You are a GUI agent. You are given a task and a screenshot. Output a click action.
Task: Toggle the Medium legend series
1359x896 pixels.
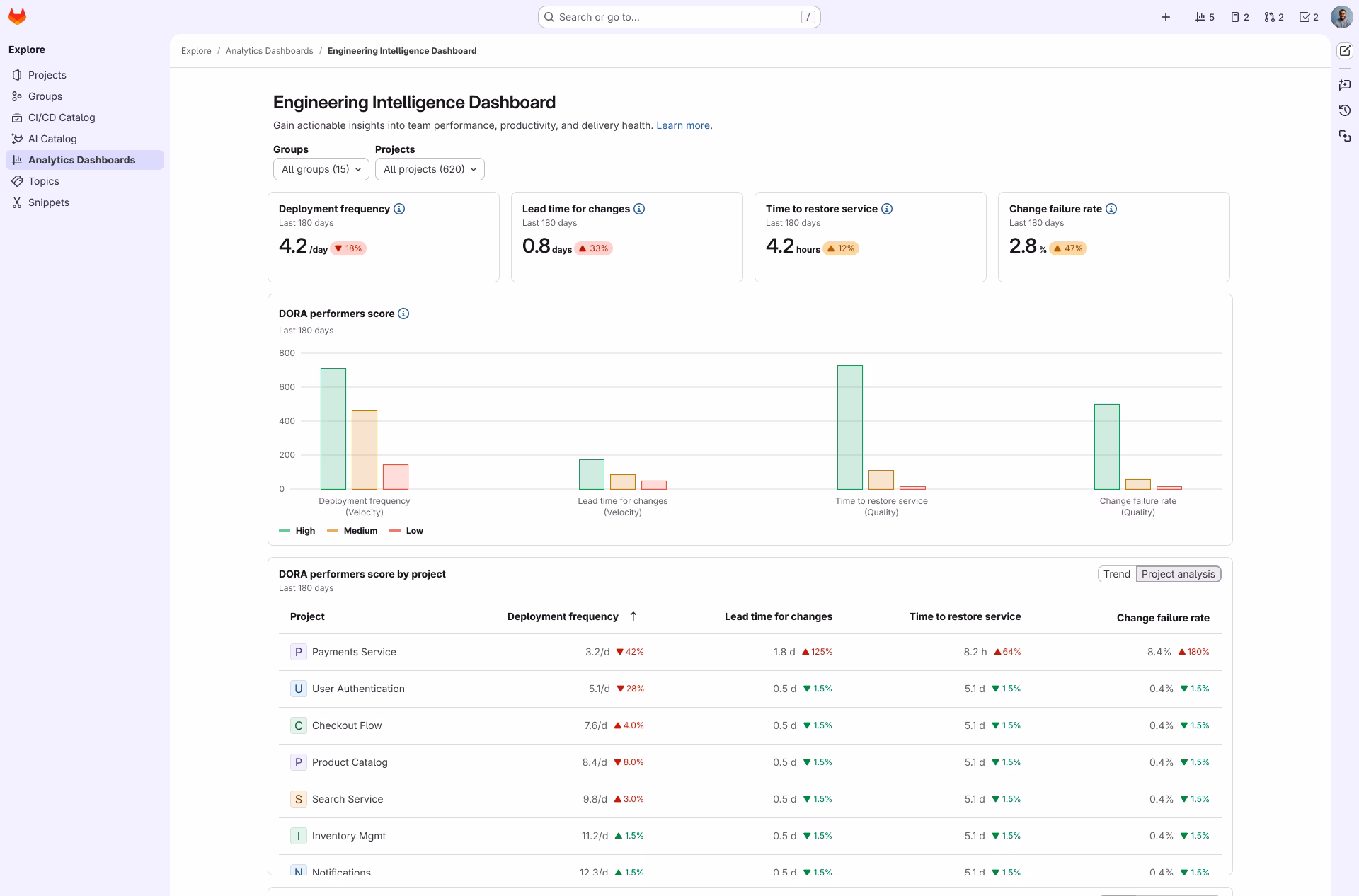[352, 531]
